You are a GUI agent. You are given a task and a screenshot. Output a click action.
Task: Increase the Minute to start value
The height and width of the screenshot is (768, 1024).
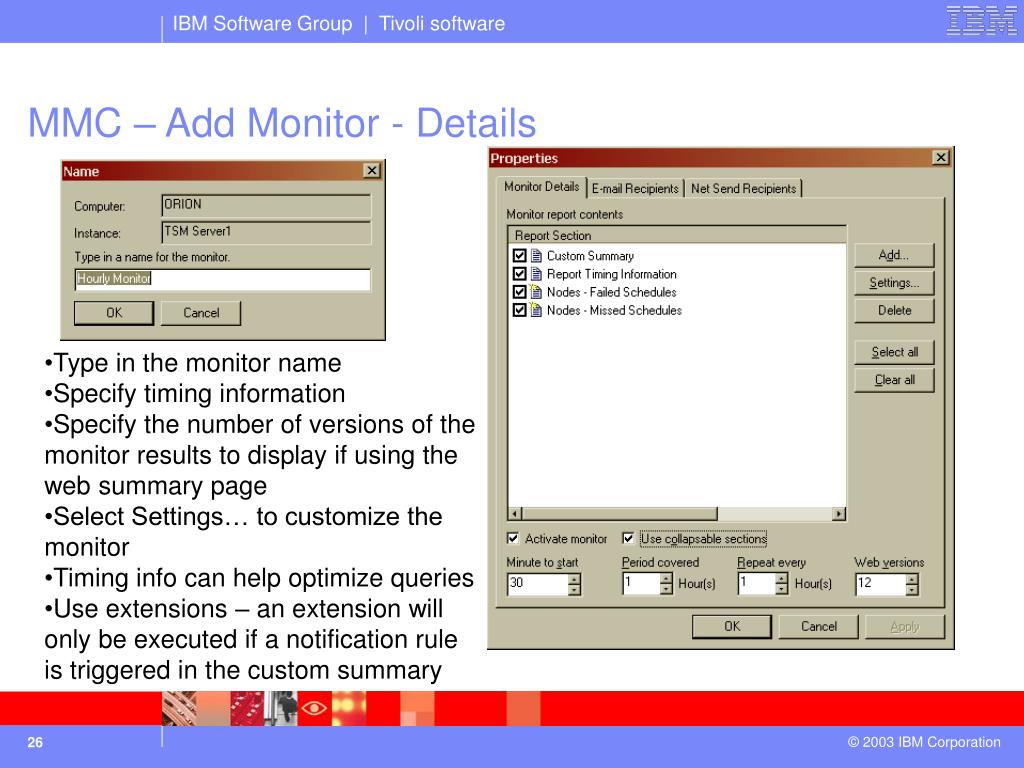pos(574,578)
